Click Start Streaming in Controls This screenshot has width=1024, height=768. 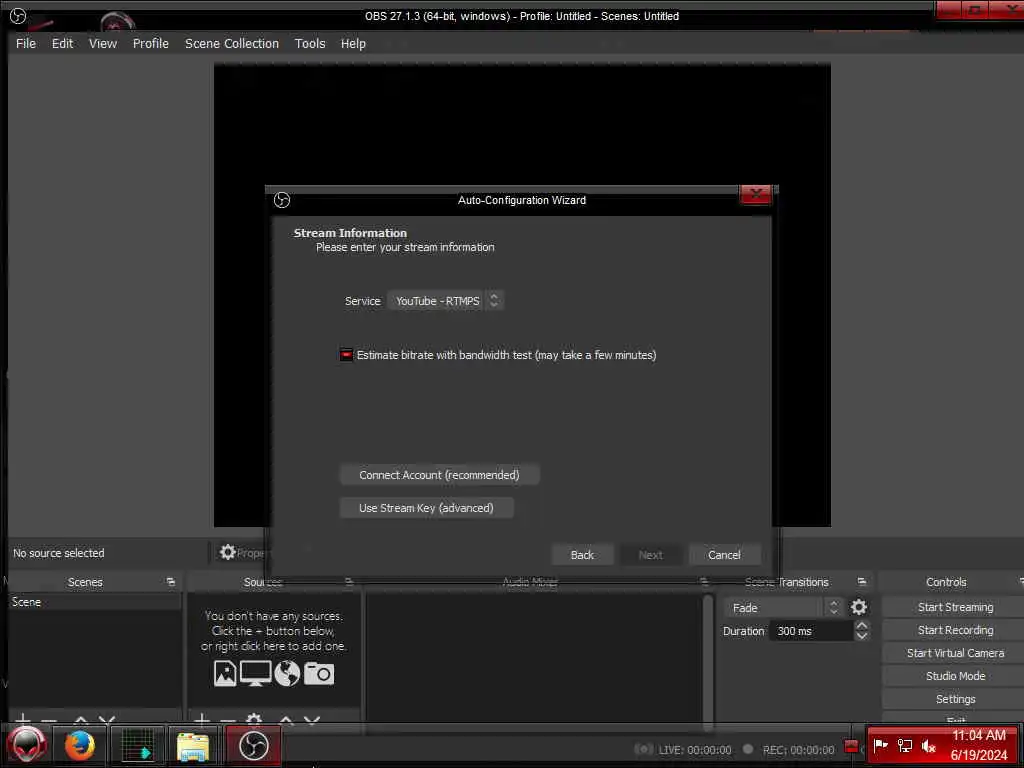point(954,607)
